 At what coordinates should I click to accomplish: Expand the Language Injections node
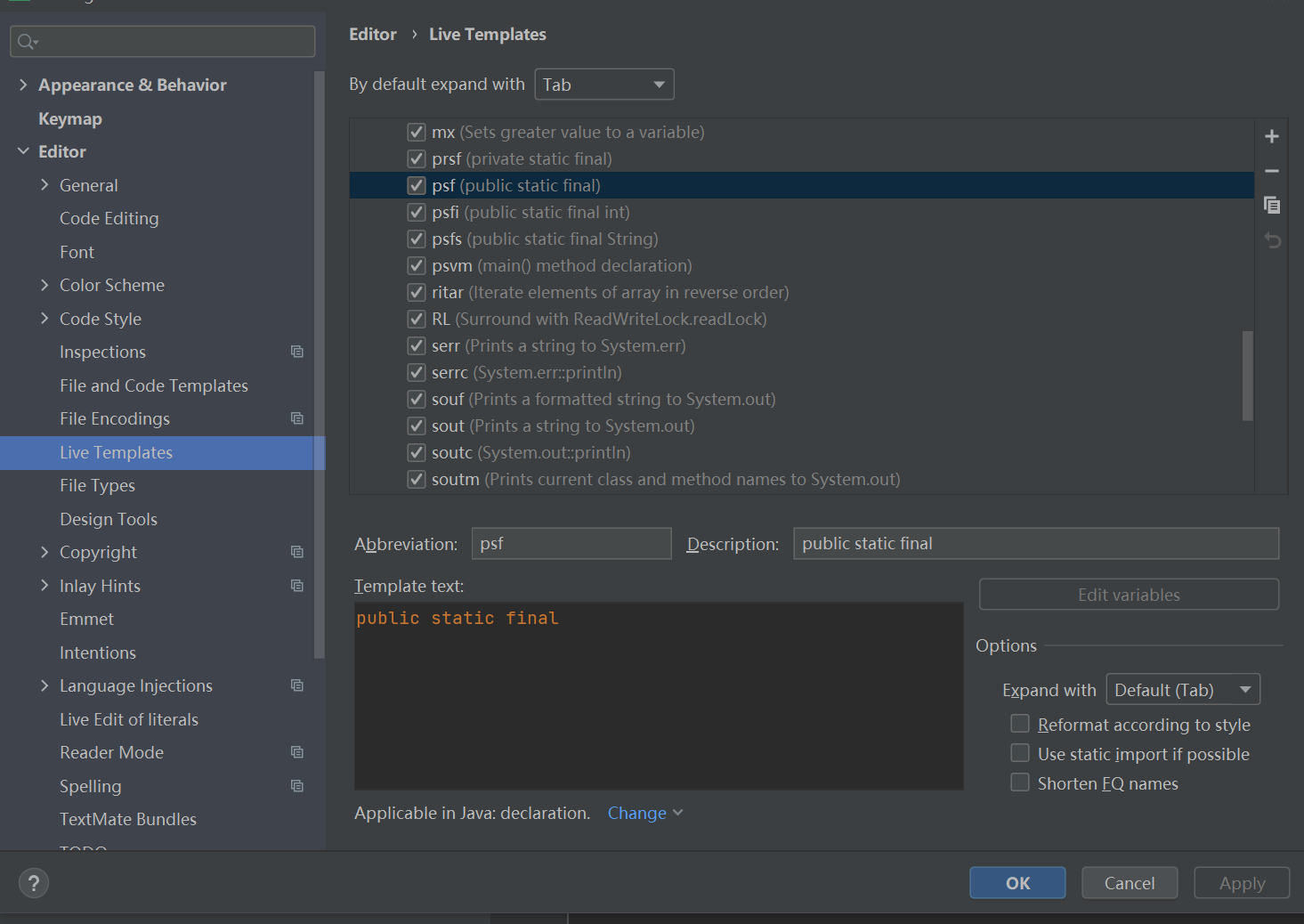45,685
